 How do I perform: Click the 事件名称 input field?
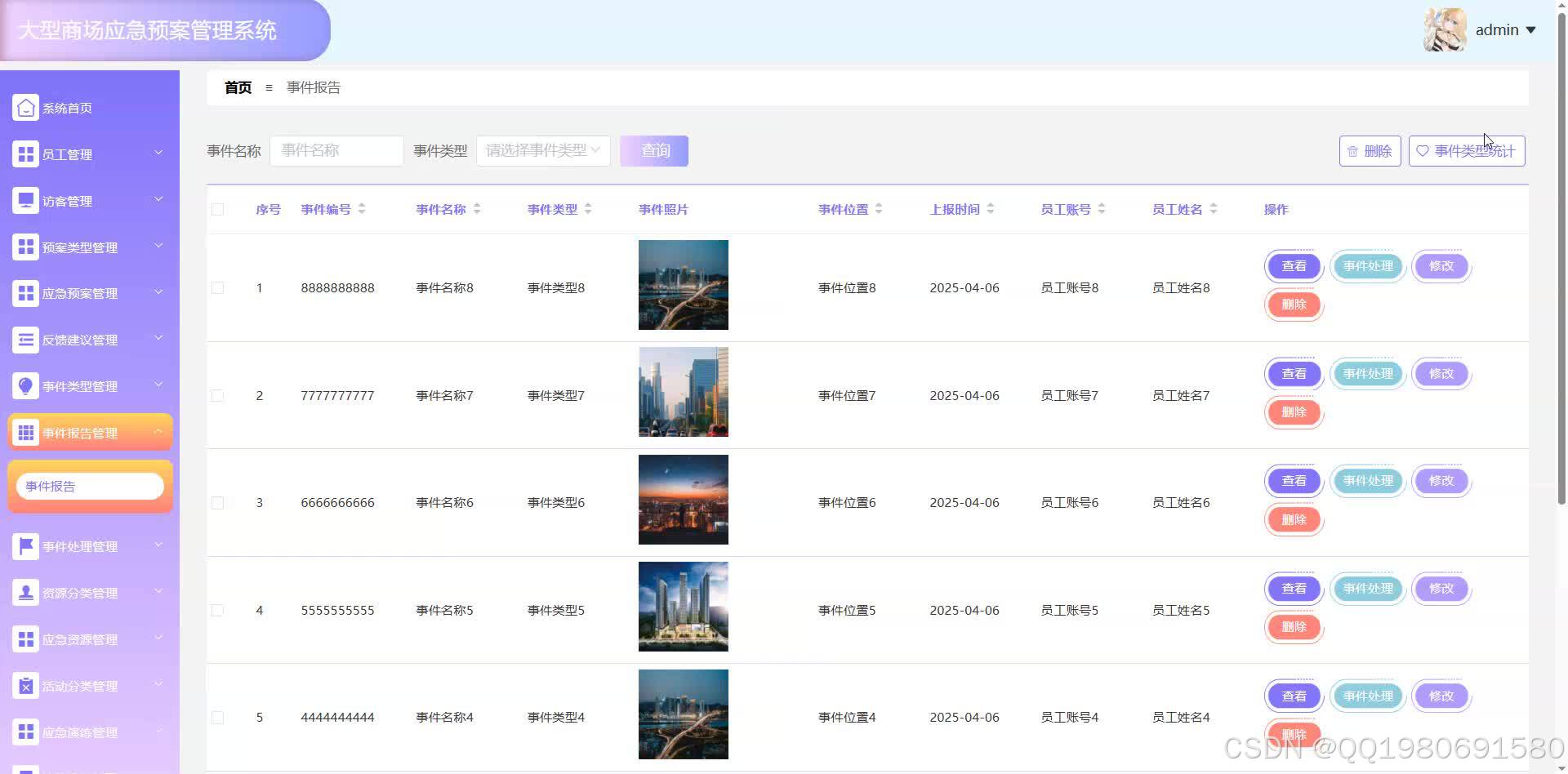[x=336, y=150]
